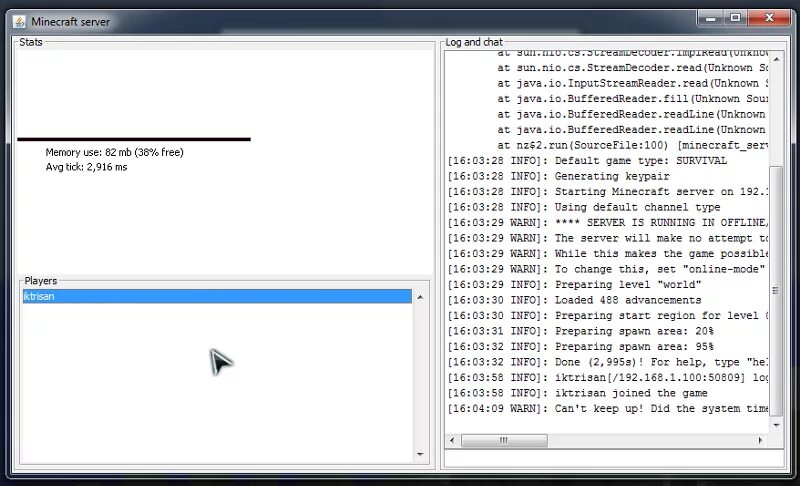Click log line "Loaded 488 advancements"
800x486 pixels.
(x=574, y=300)
